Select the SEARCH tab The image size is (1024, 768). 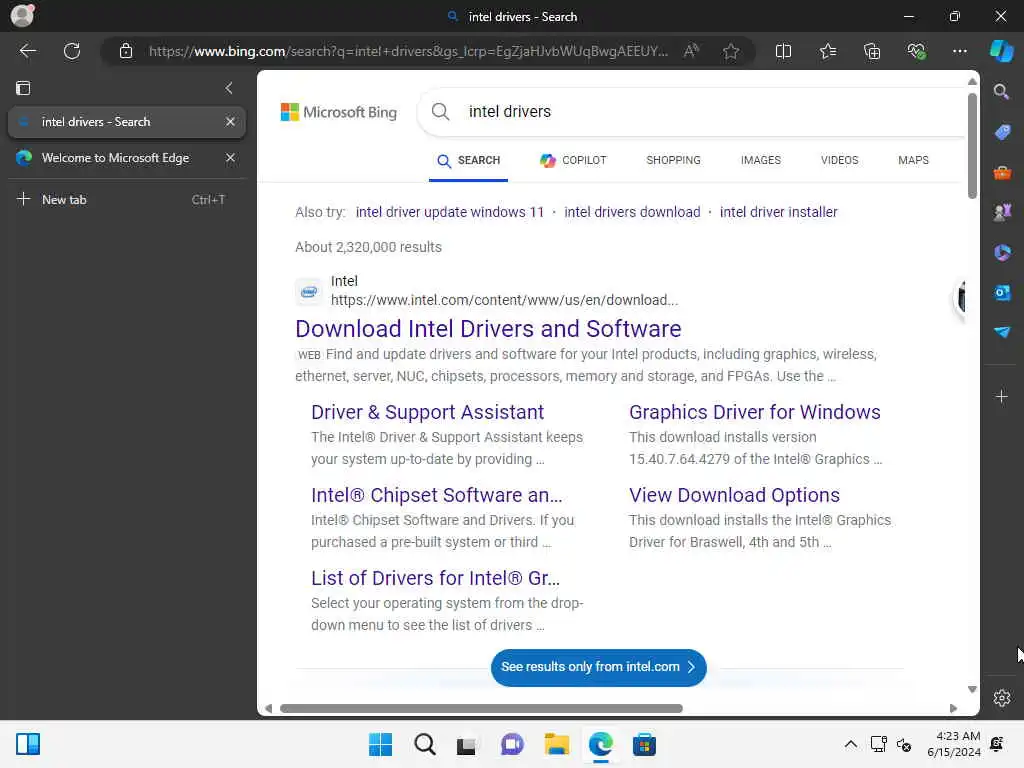468,161
